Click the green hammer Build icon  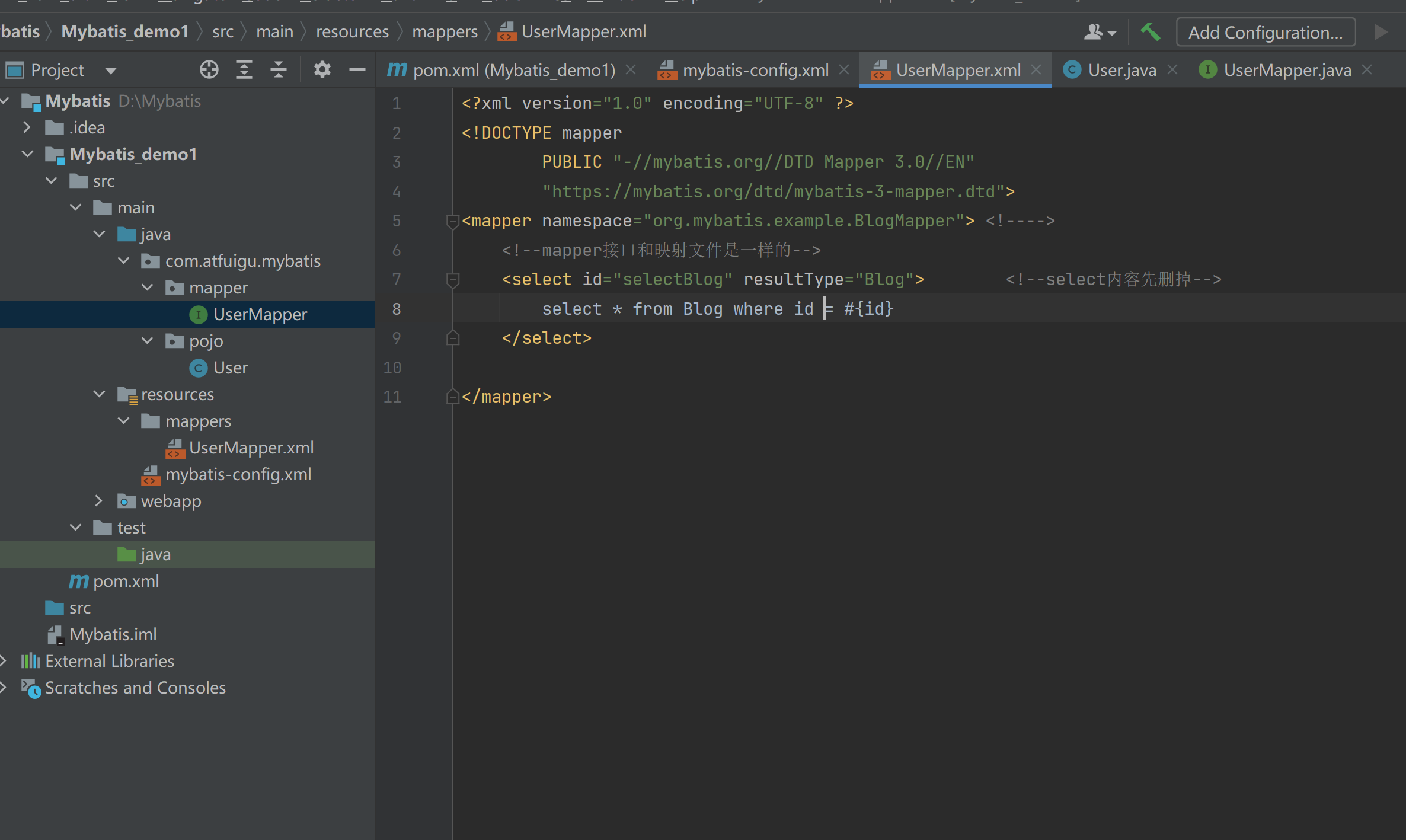1150,32
